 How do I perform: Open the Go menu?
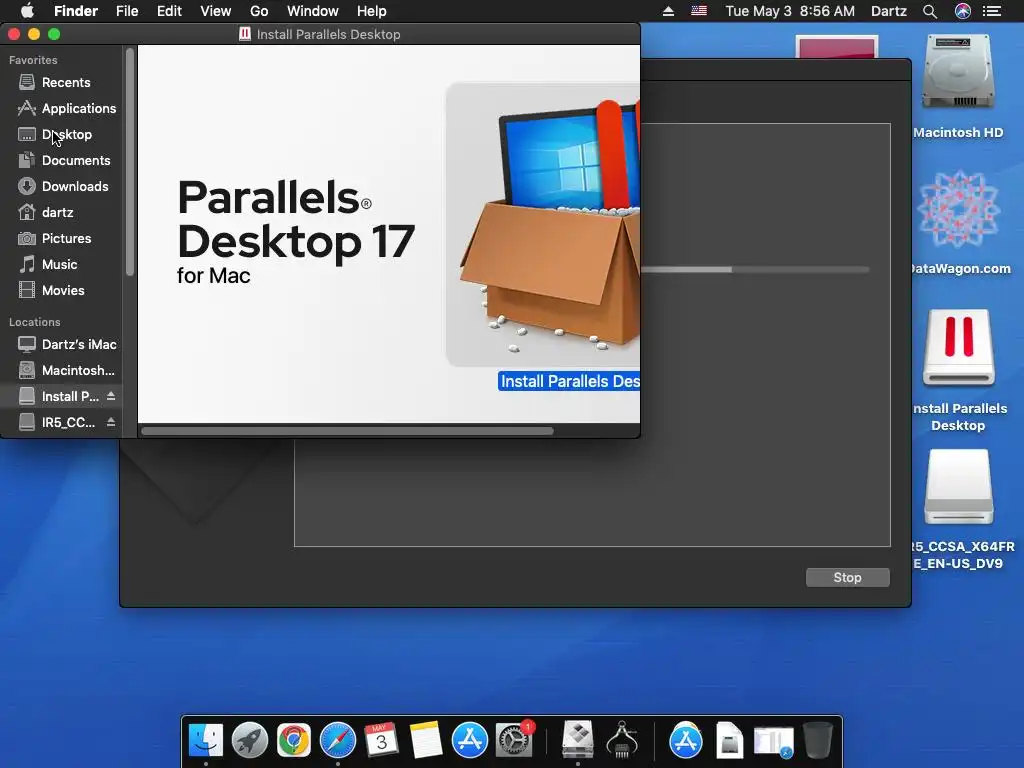(x=259, y=11)
